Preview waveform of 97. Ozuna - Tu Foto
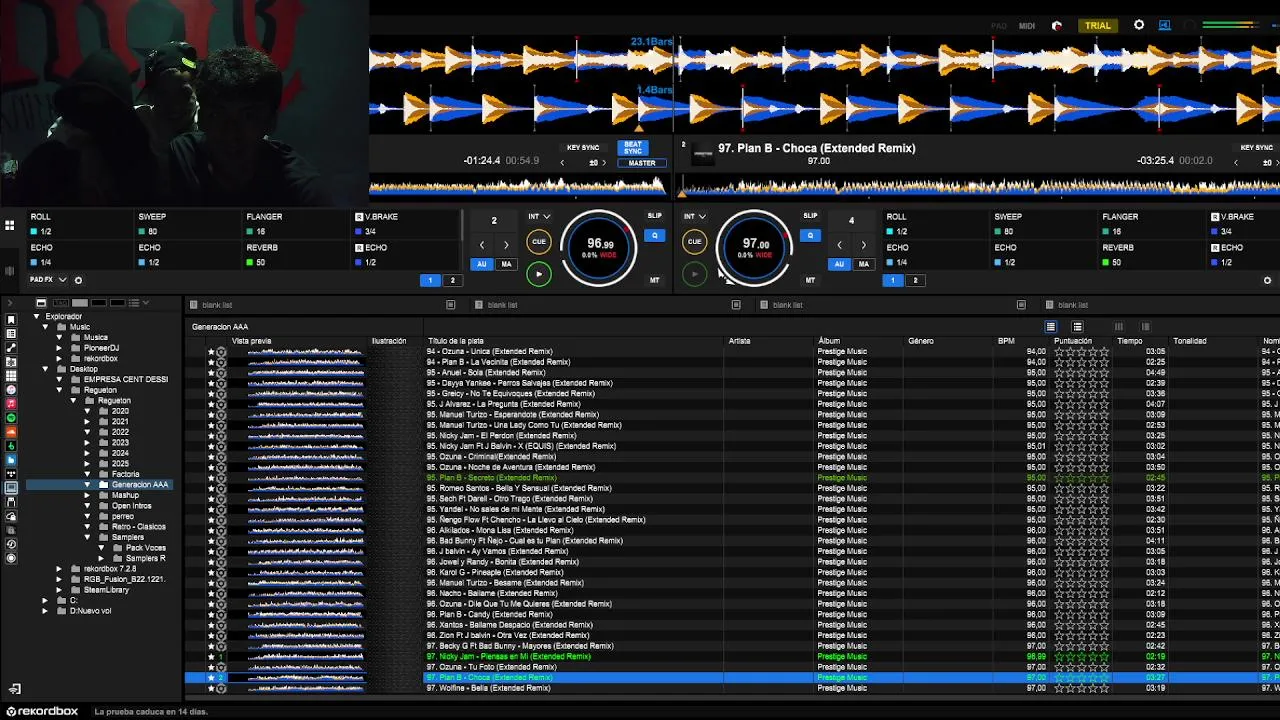This screenshot has height=720, width=1280. click(x=305, y=667)
